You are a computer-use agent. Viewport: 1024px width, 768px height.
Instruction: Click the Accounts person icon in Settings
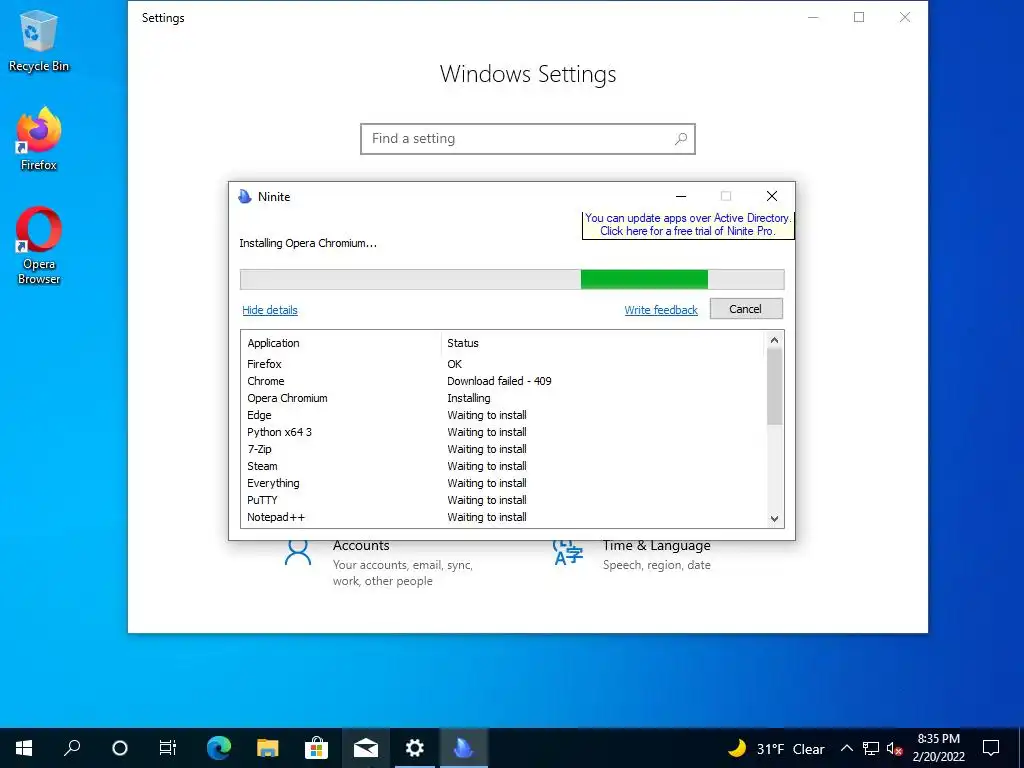tap(298, 553)
